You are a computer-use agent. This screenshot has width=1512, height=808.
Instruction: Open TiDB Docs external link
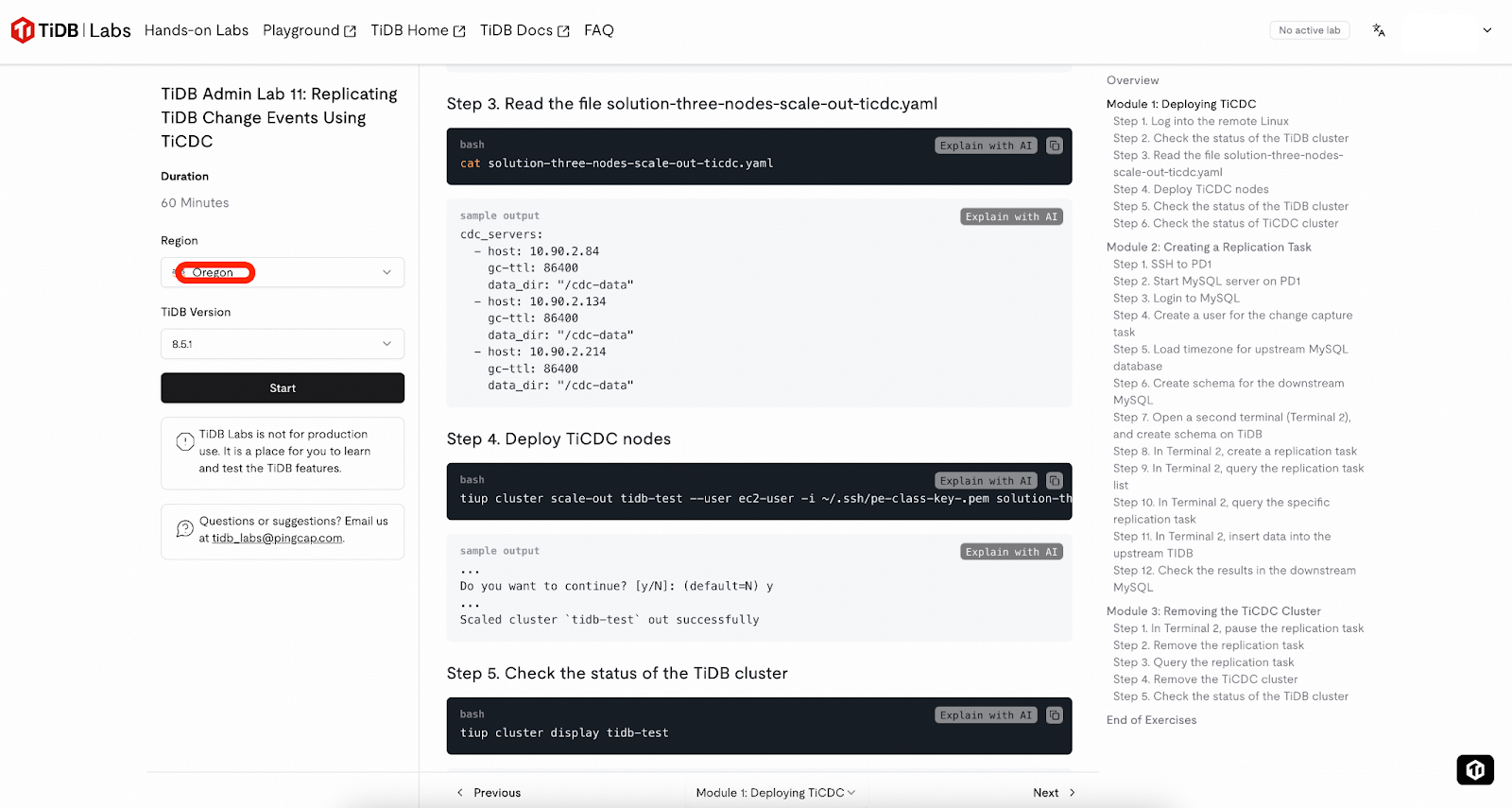[524, 30]
